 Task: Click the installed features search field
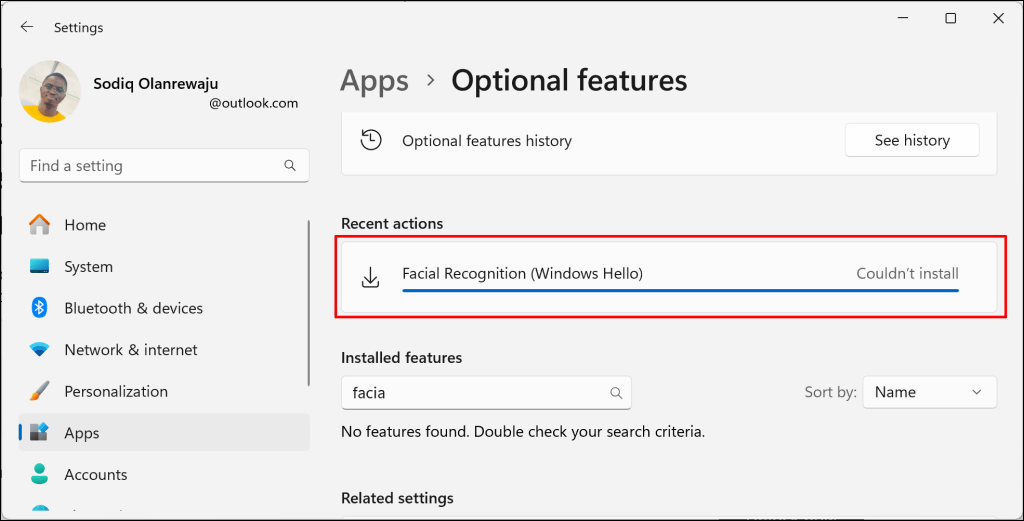[x=475, y=393]
